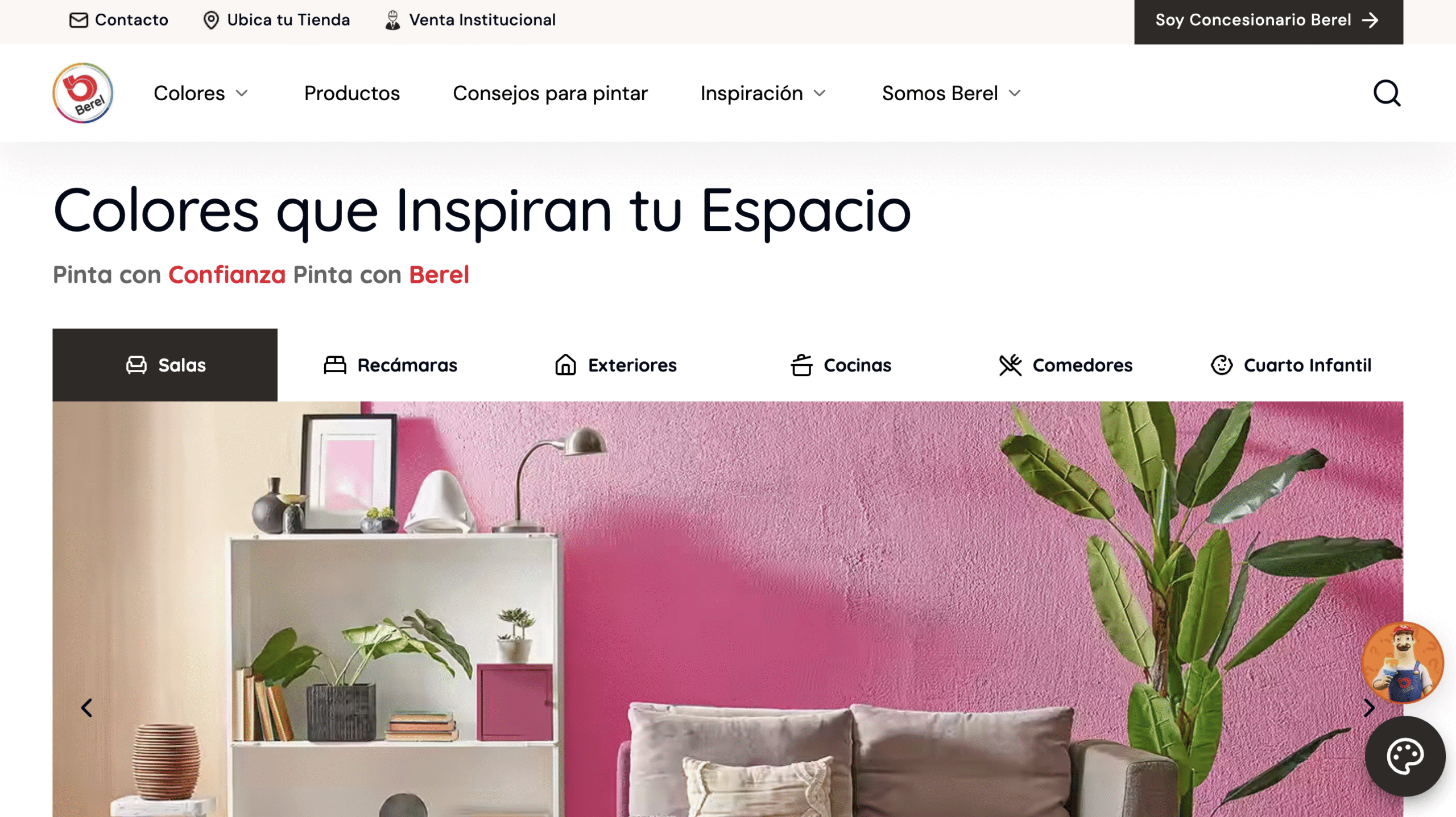Choose the Comedores tab
This screenshot has width=1456, height=817.
pyautogui.click(x=1066, y=365)
